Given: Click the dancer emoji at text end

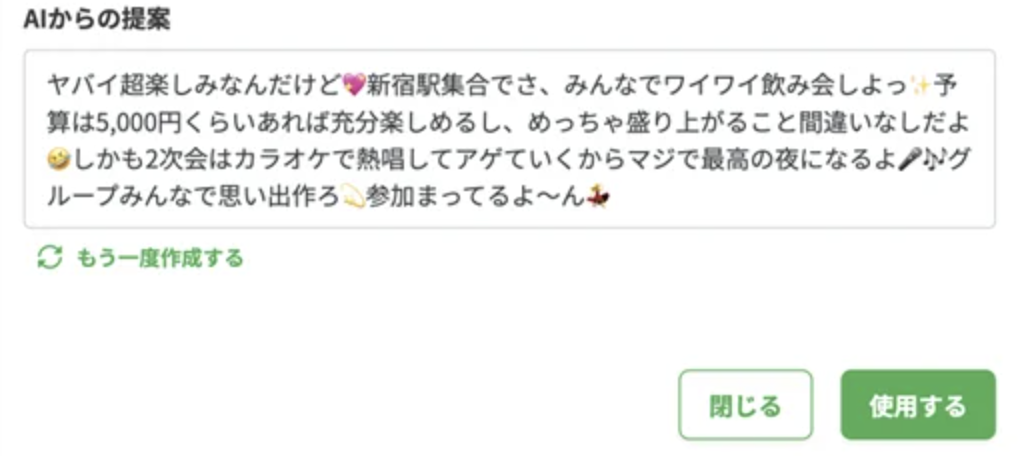Looking at the screenshot, I should pyautogui.click(x=598, y=196).
